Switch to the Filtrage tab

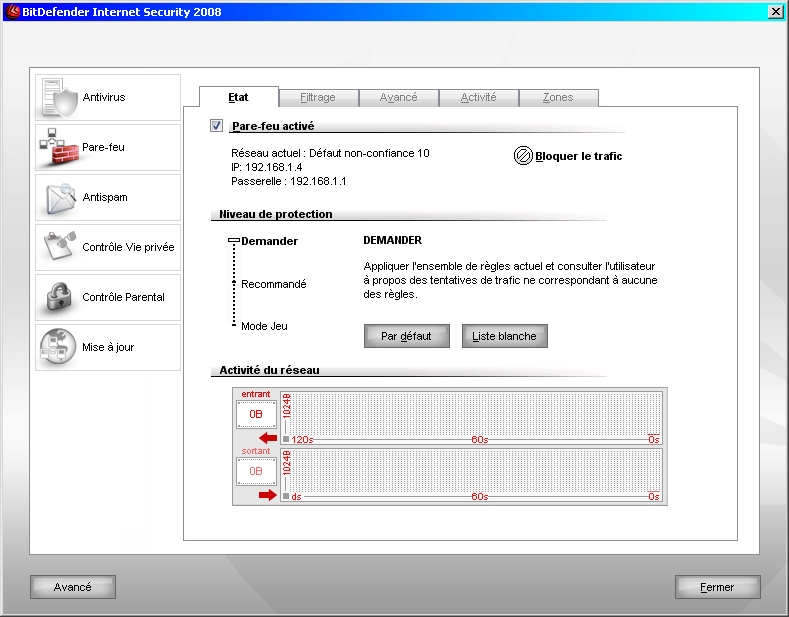(318, 98)
